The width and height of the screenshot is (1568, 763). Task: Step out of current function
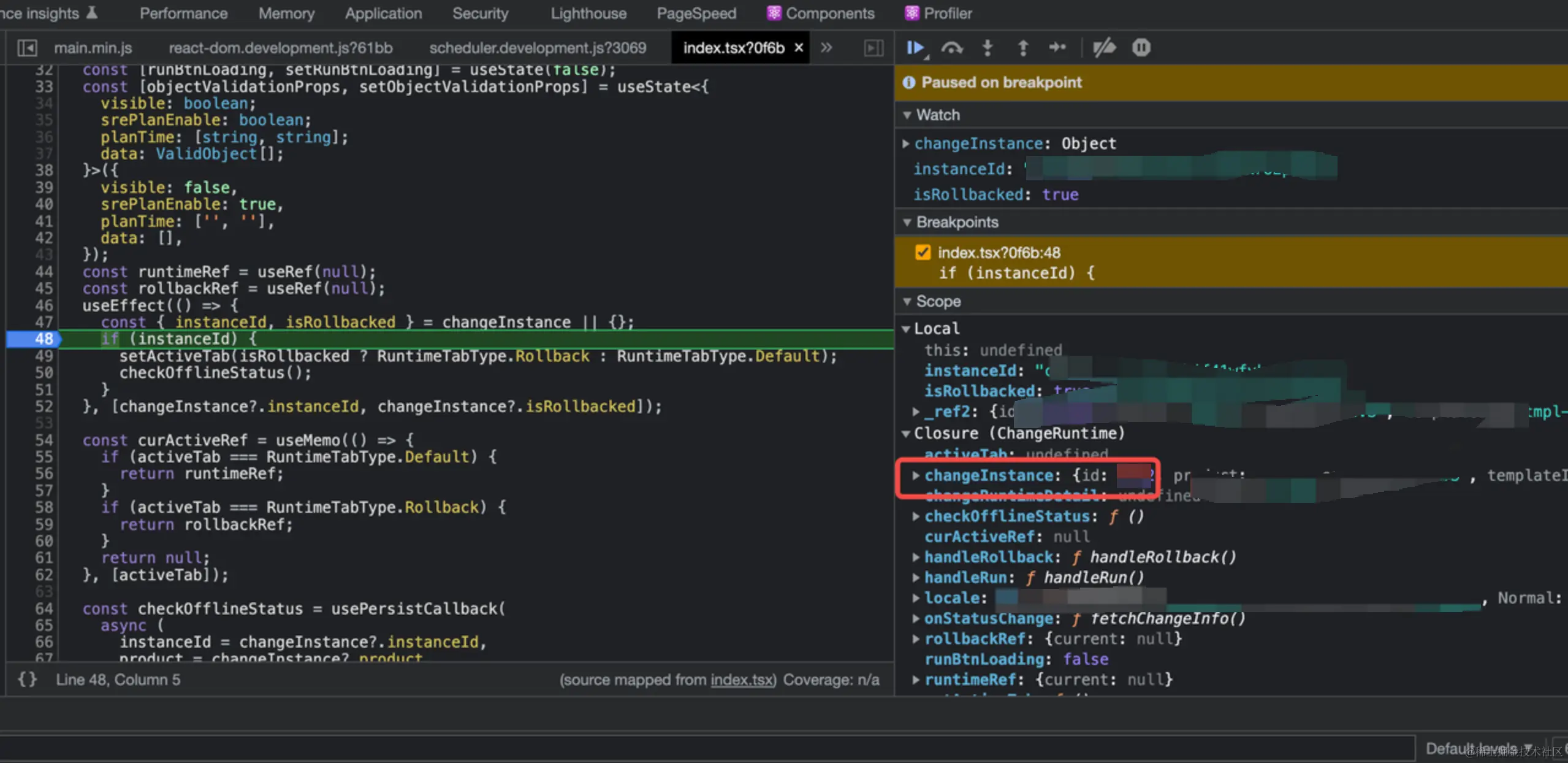(x=1022, y=47)
